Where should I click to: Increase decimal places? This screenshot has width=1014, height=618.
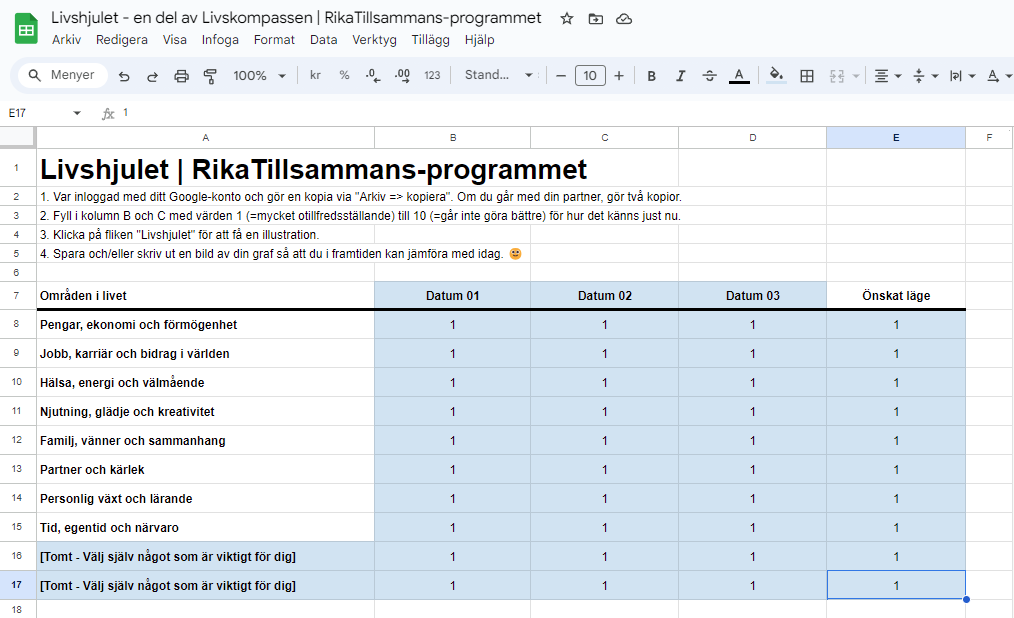pos(402,76)
